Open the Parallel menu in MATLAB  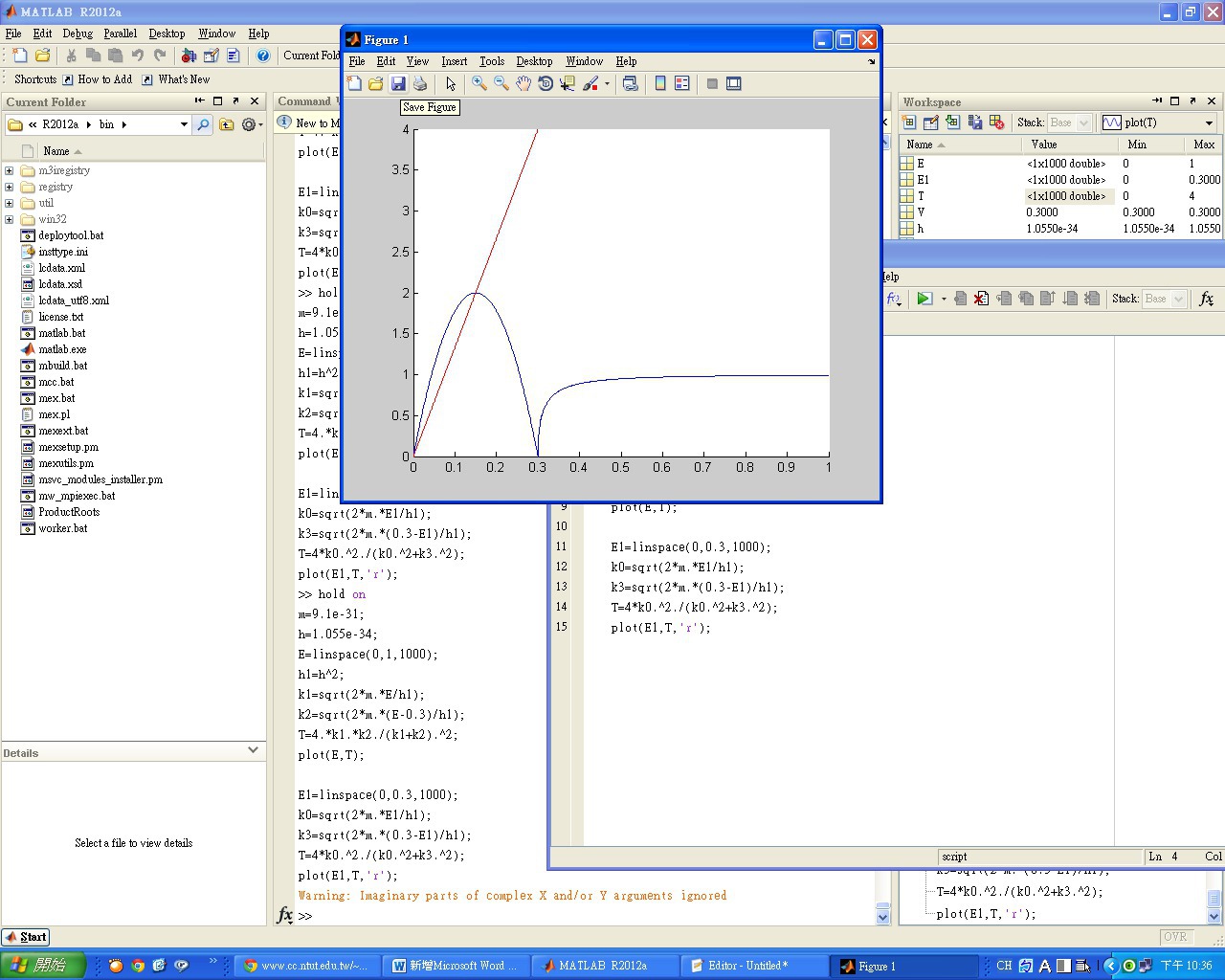coord(120,33)
